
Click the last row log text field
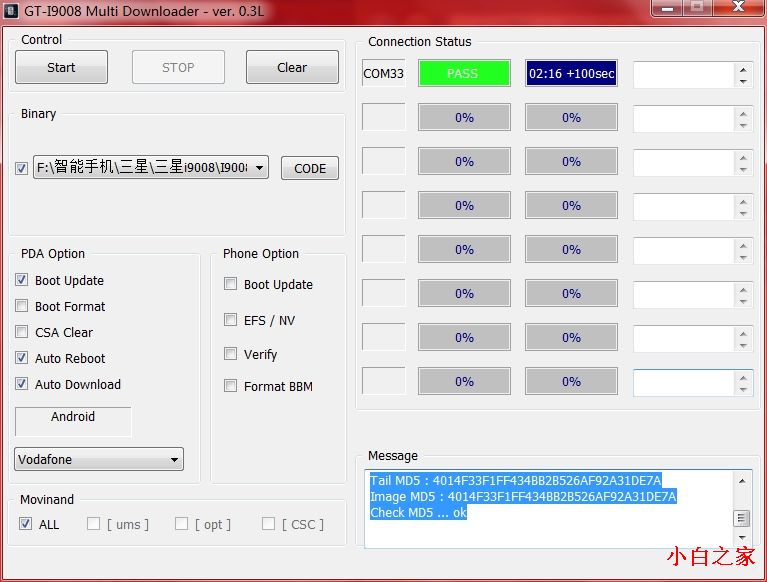coord(684,383)
